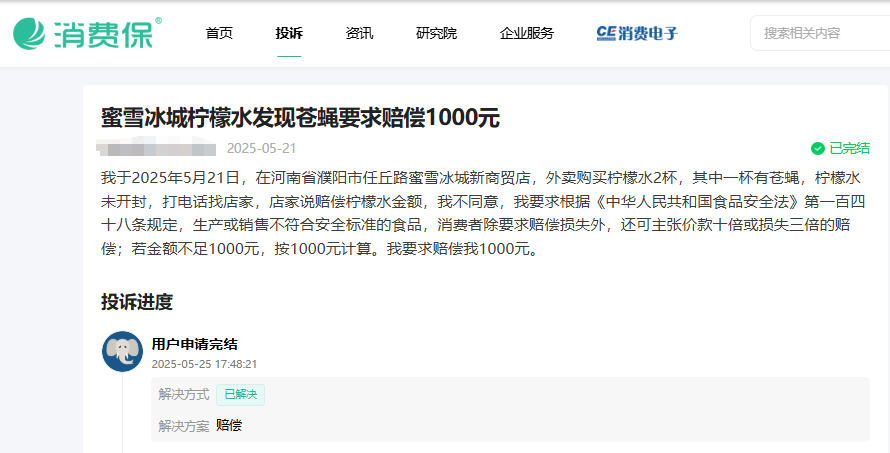Click the 投诉进度 heading

[137, 302]
